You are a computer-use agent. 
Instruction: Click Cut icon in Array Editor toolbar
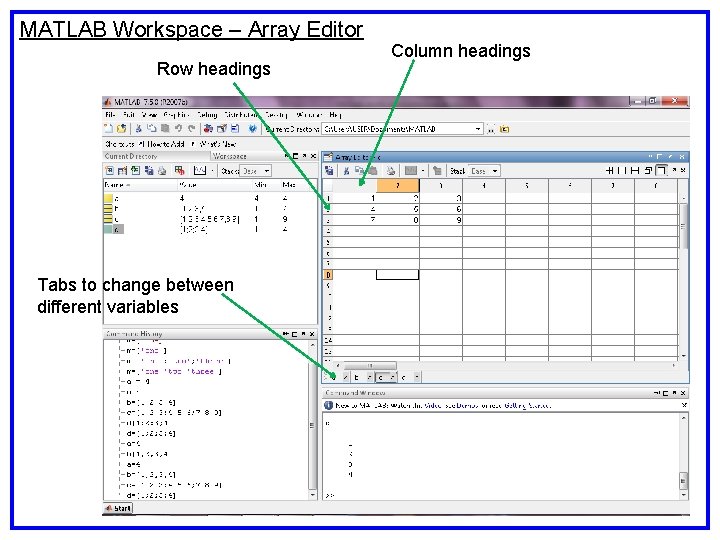tap(347, 171)
